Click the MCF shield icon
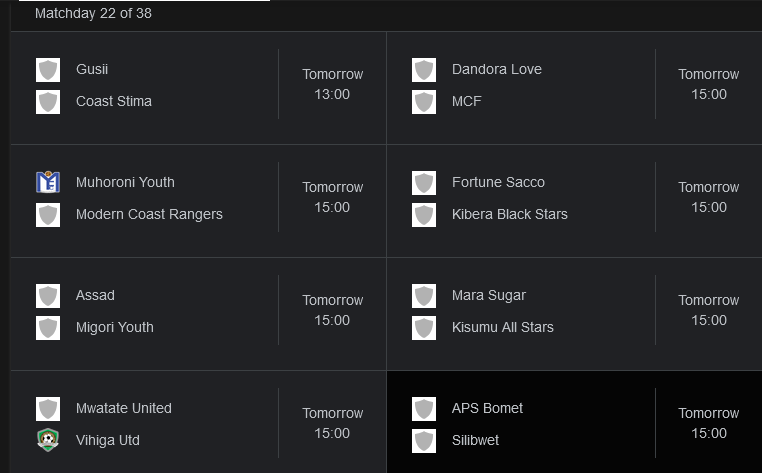762x473 pixels. tap(424, 102)
